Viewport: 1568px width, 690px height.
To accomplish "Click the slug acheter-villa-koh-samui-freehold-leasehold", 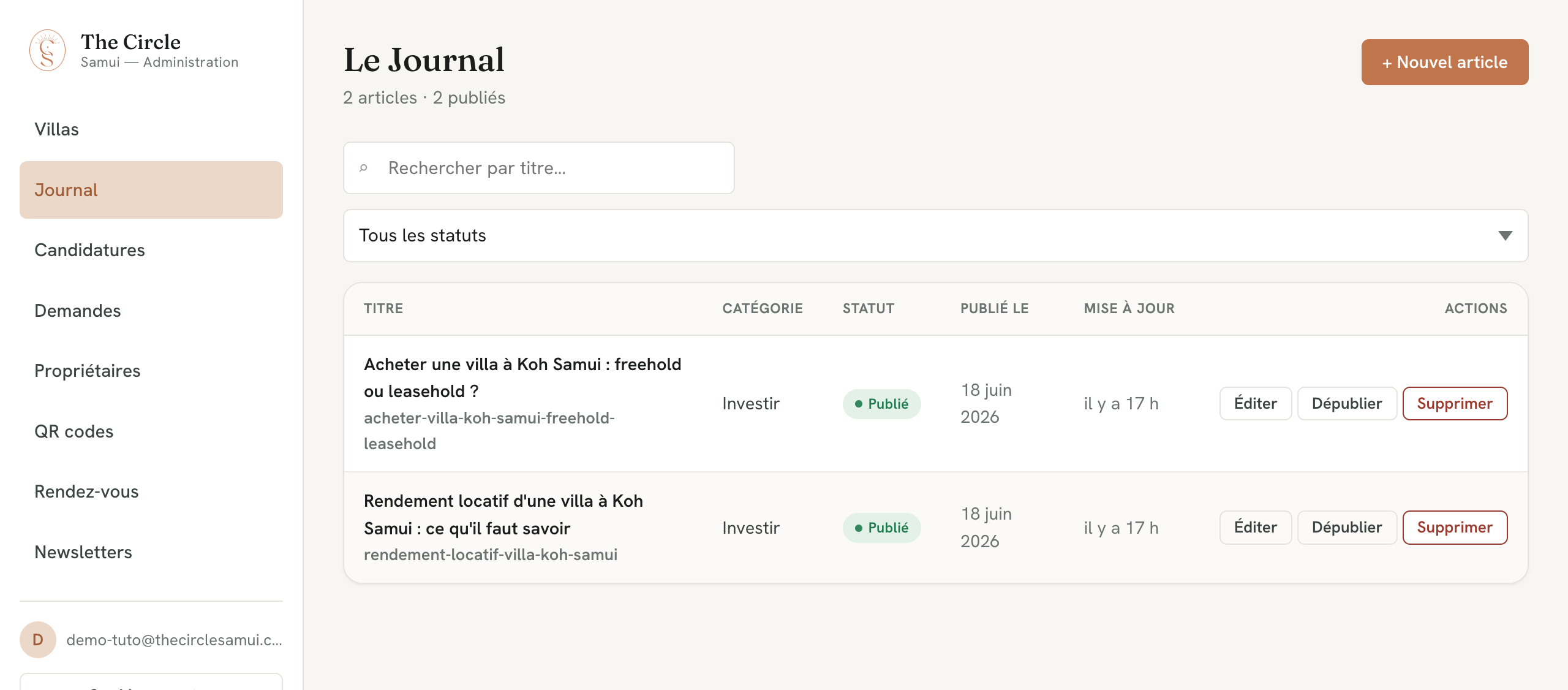I will 489,431.
